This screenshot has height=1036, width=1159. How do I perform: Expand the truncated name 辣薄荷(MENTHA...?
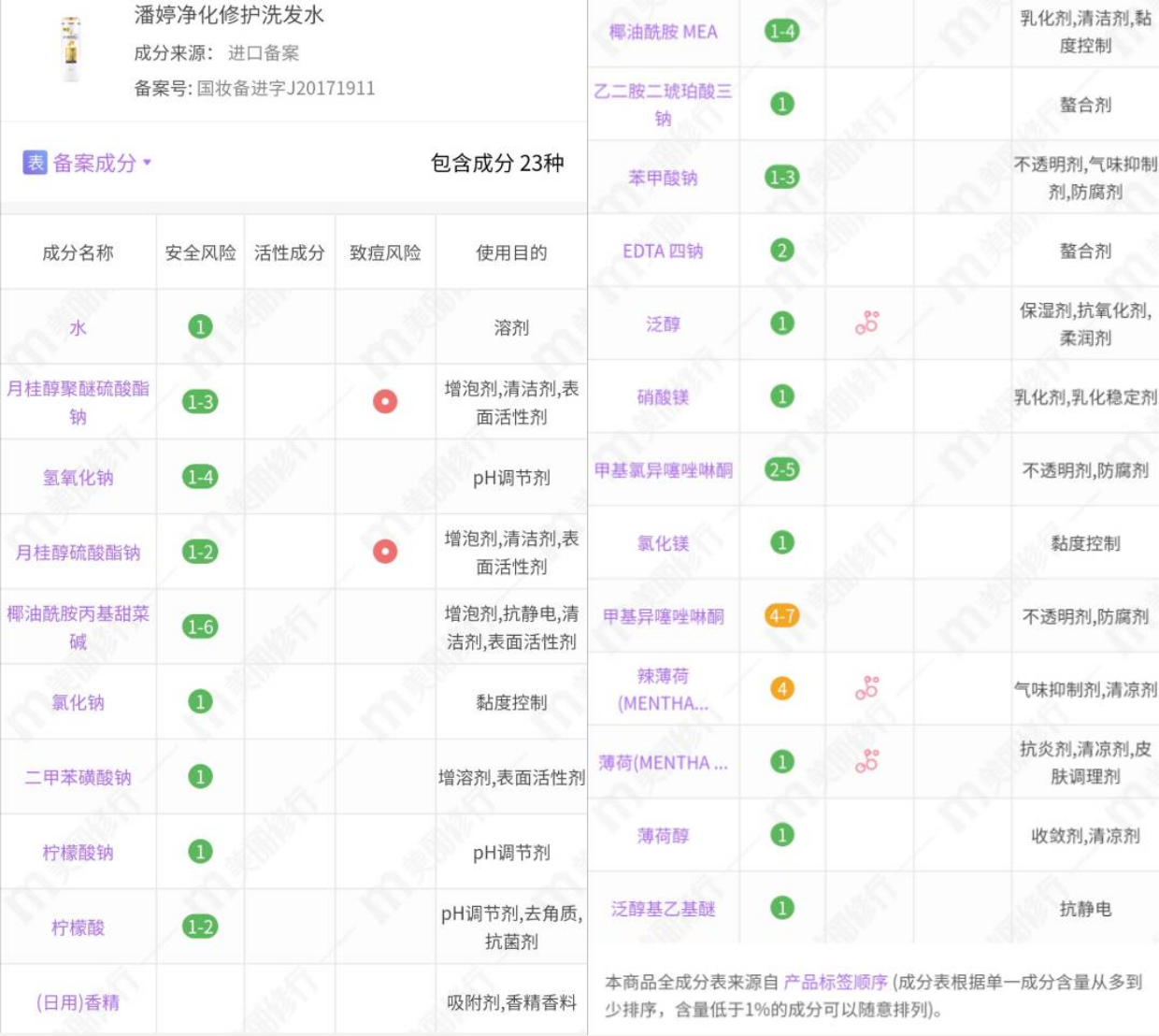pyautogui.click(x=664, y=688)
